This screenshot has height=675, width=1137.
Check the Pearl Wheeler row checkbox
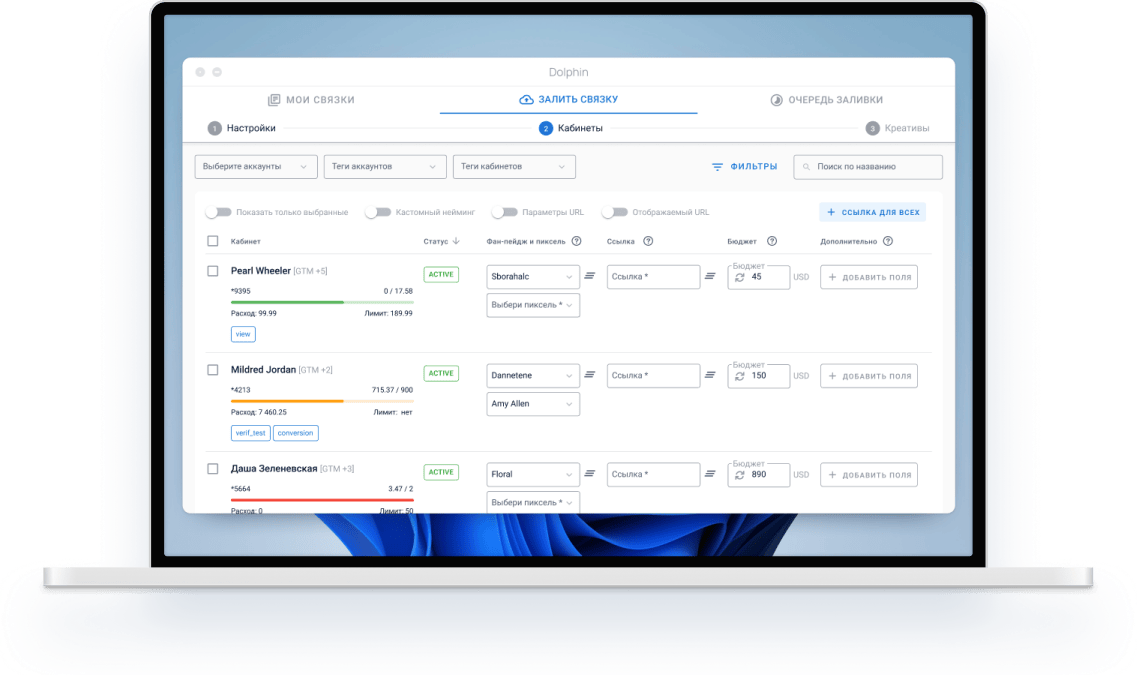212,271
